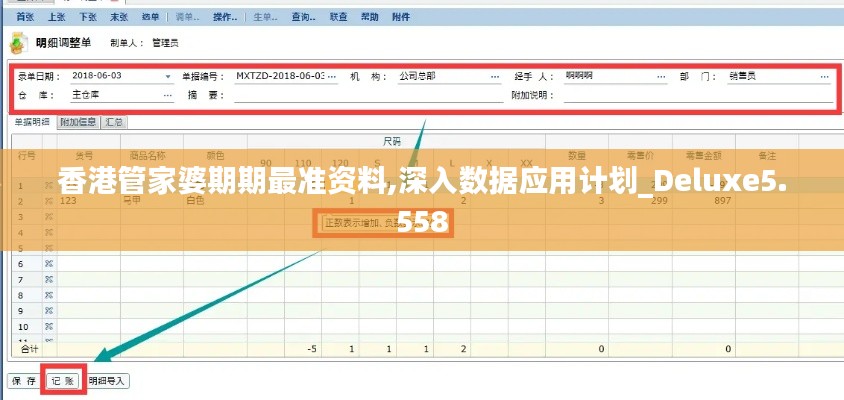844x400 pixels.
Task: Click the 合计 totals row label
Action: click(x=30, y=349)
